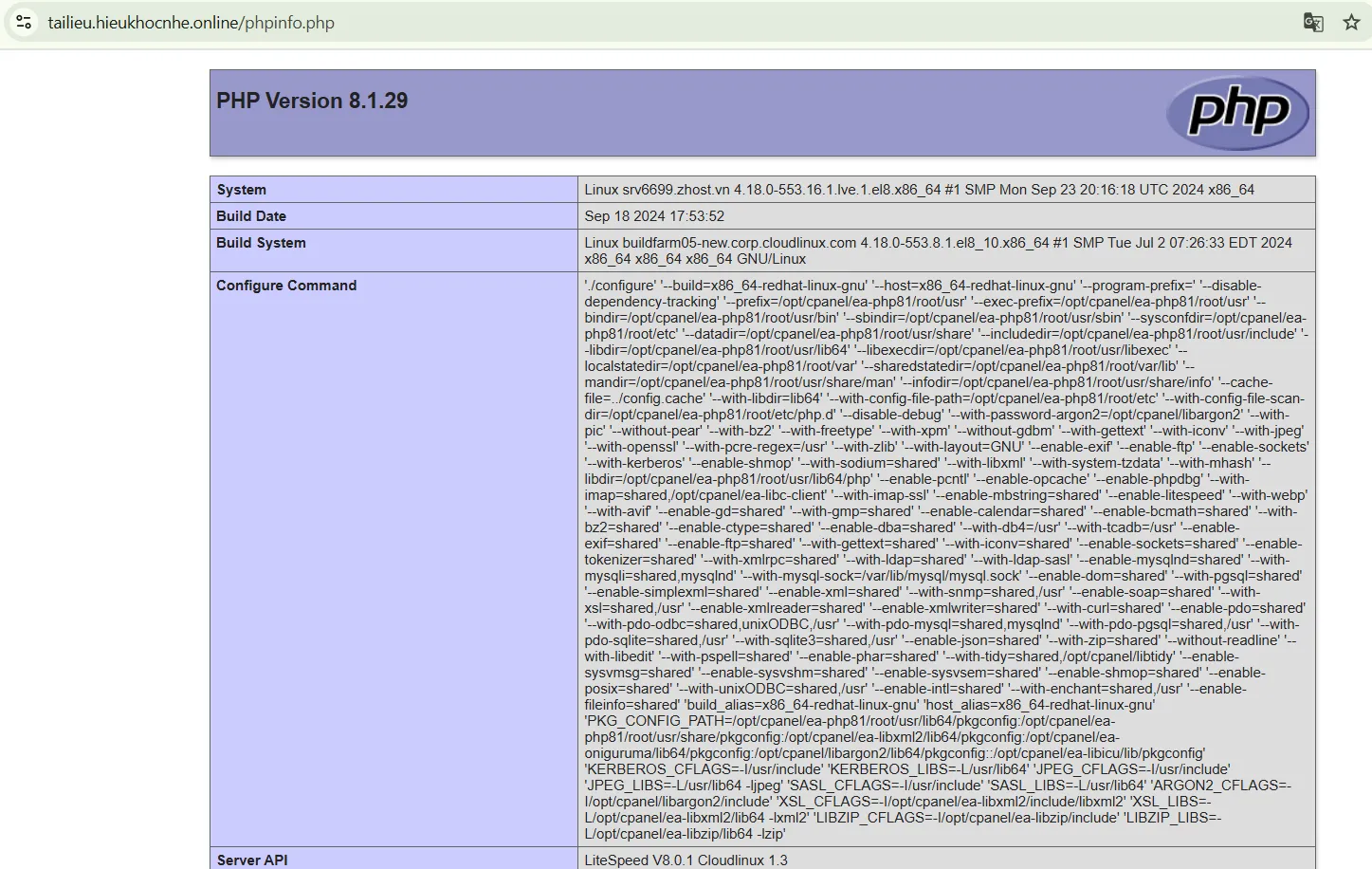The image size is (1372, 869).
Task: Click the site information icon in address bar
Action: (x=24, y=22)
